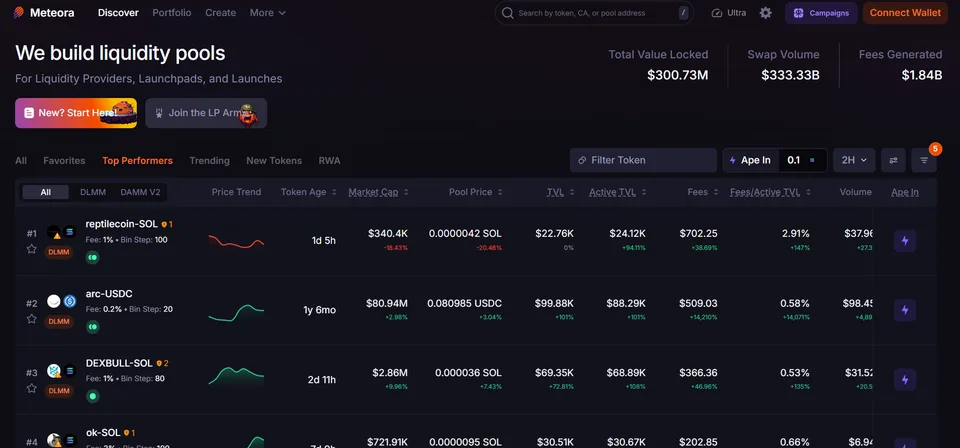Click the Join the LP Army button
This screenshot has width=960, height=448.
206,113
